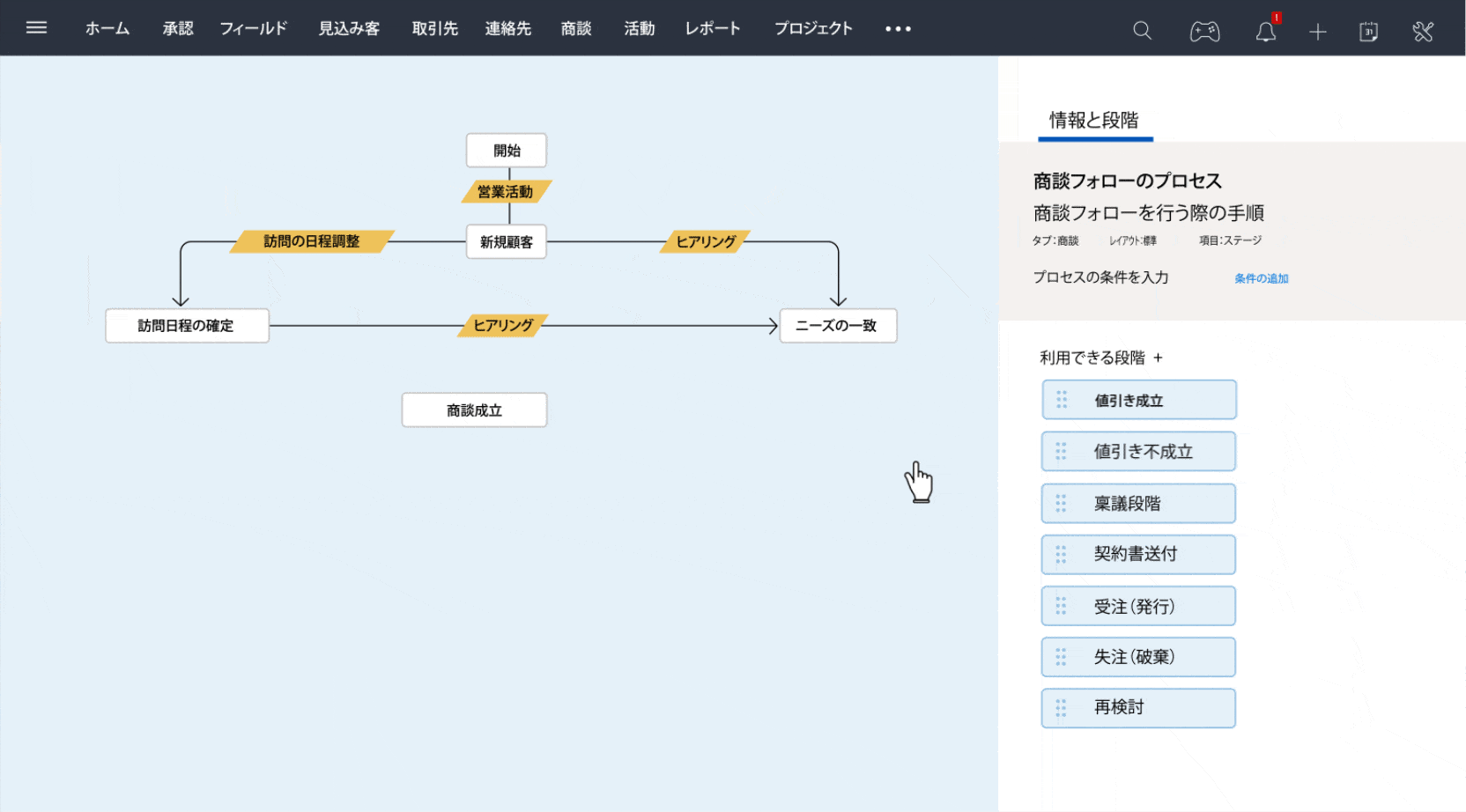Click plus icon next to 利用できる段階
This screenshot has width=1466, height=812.
pos(1158,358)
